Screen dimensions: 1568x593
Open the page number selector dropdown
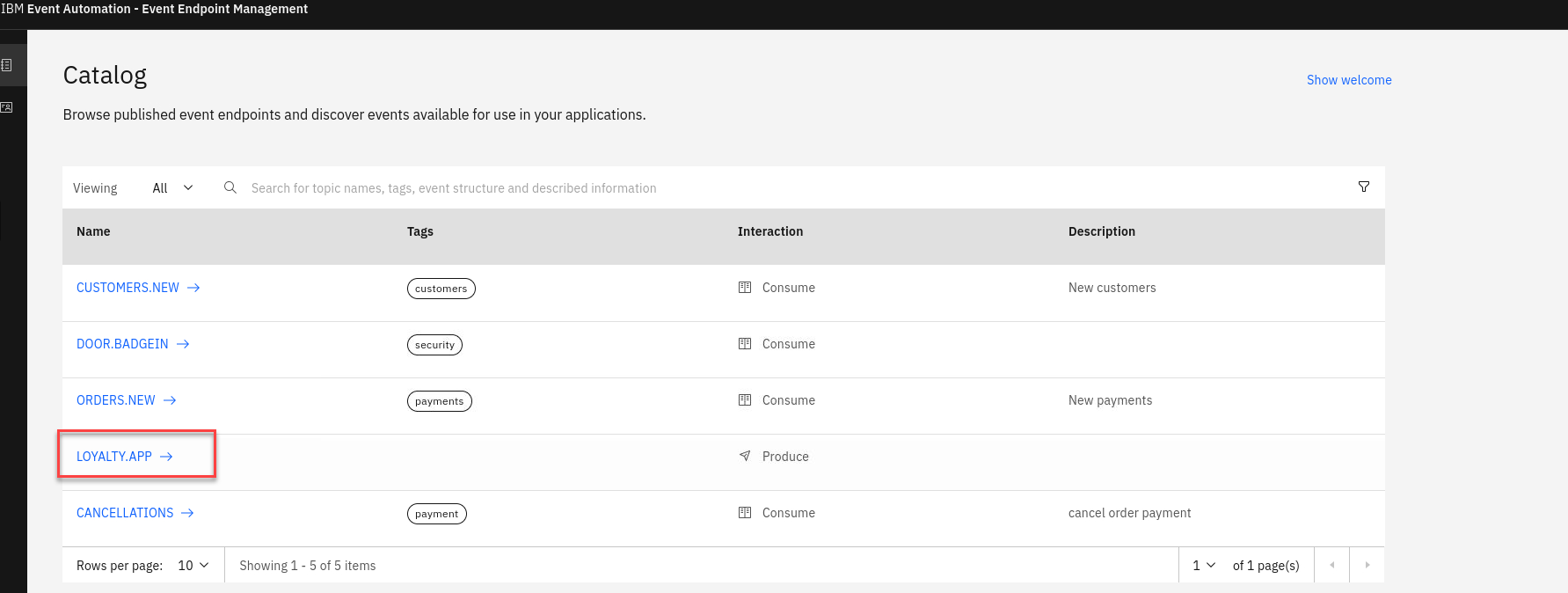(x=1203, y=565)
